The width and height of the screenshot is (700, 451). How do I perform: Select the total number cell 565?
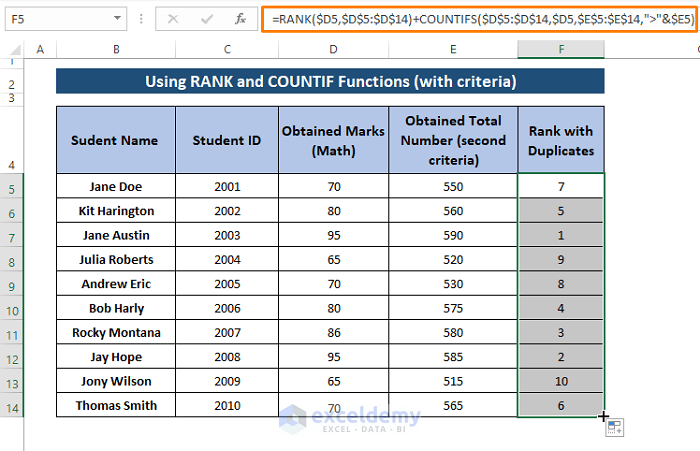point(453,405)
